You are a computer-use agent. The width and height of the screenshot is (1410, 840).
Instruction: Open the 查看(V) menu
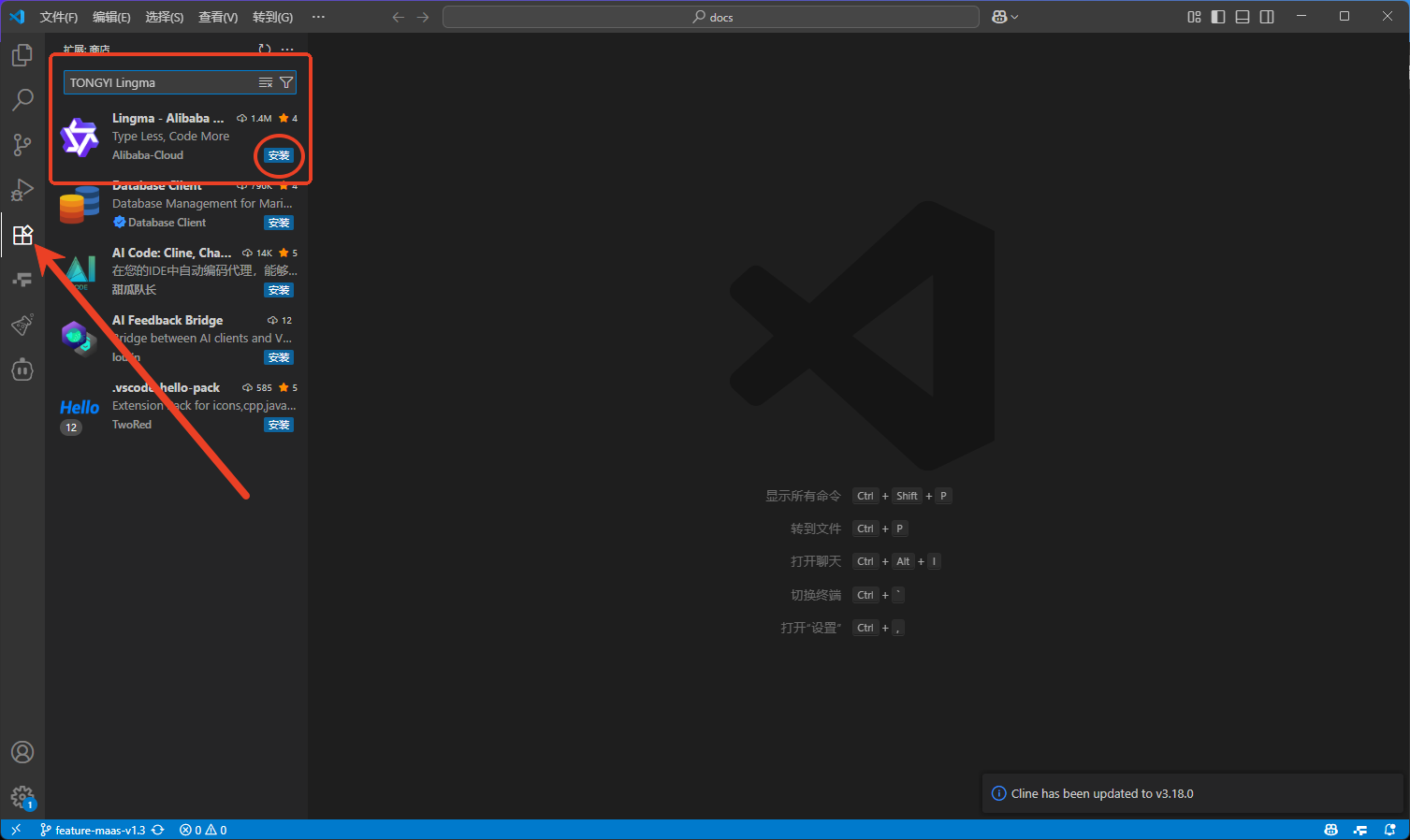(218, 17)
